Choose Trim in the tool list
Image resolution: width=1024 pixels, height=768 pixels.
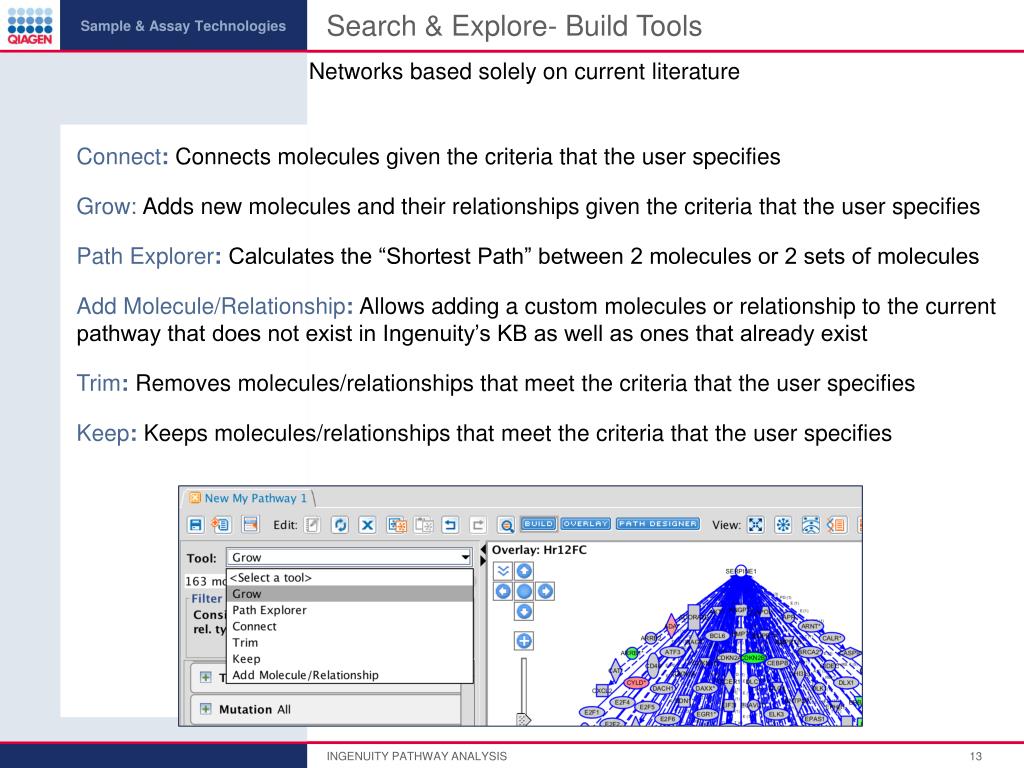(349, 643)
